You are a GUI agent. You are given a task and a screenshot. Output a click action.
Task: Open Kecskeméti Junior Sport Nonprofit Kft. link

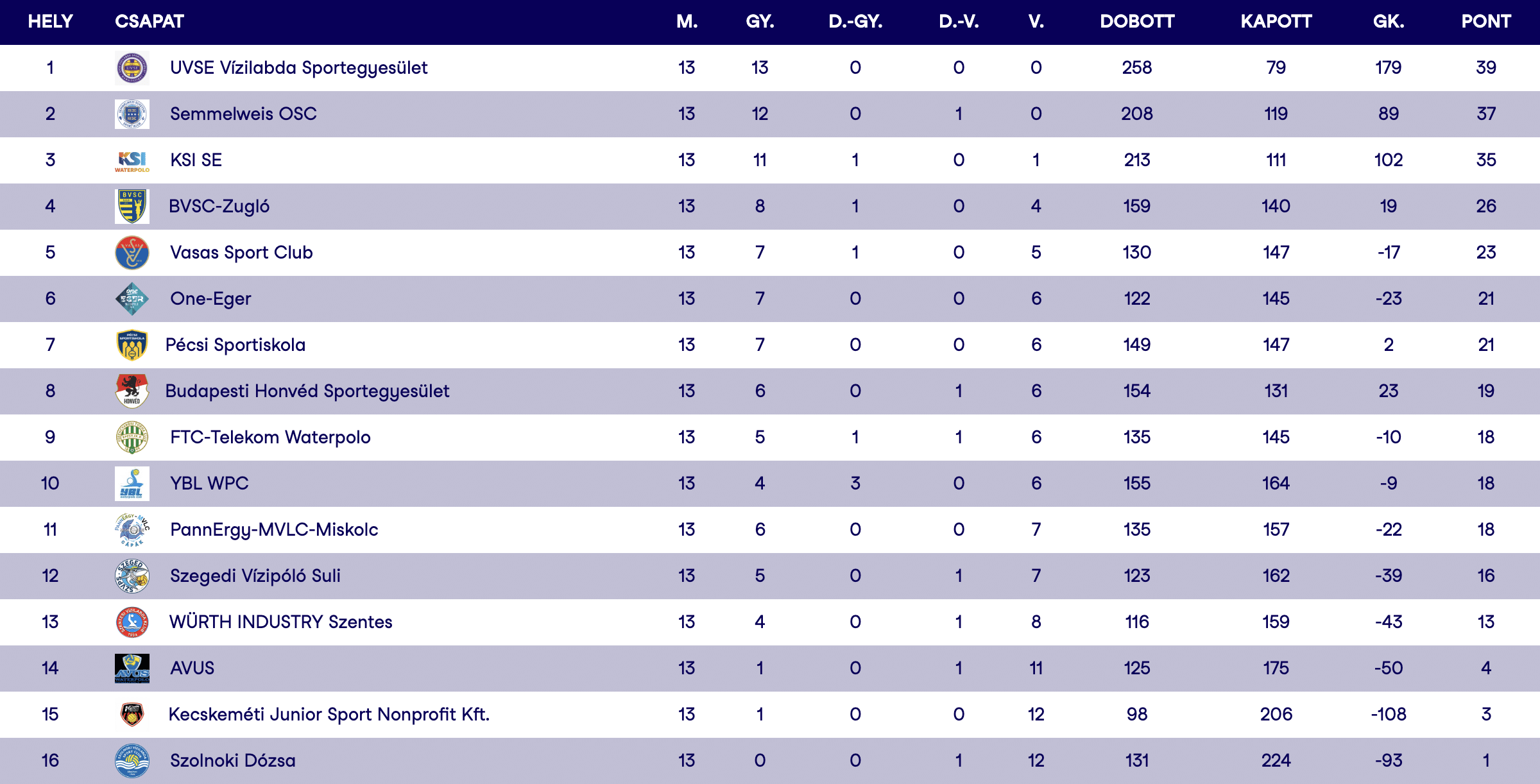click(329, 715)
